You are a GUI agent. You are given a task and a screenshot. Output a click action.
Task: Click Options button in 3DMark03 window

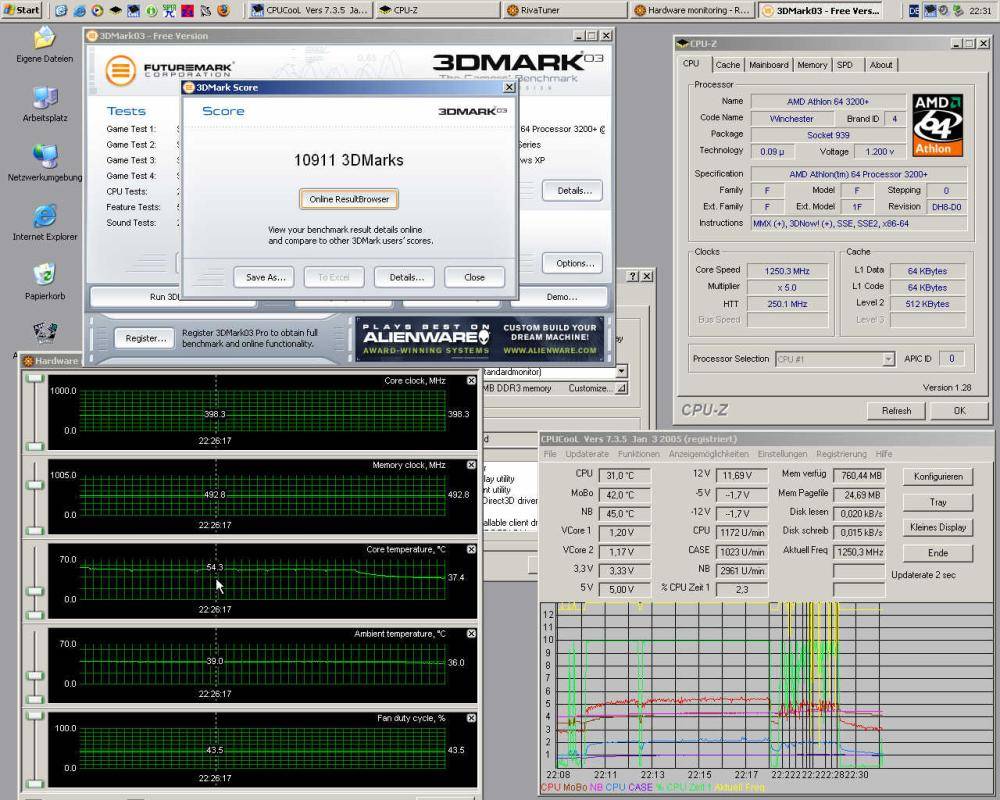573,263
